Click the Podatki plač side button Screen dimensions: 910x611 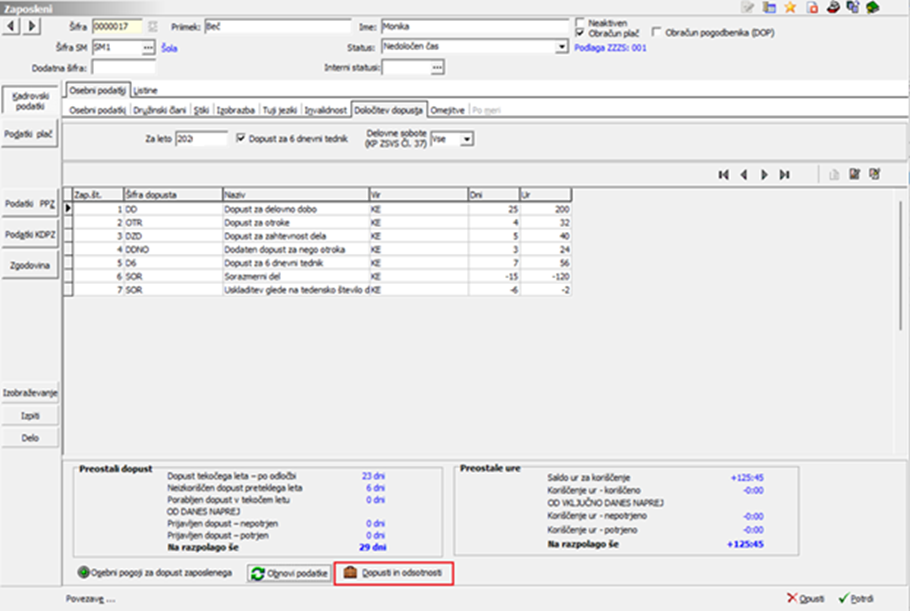(29, 135)
